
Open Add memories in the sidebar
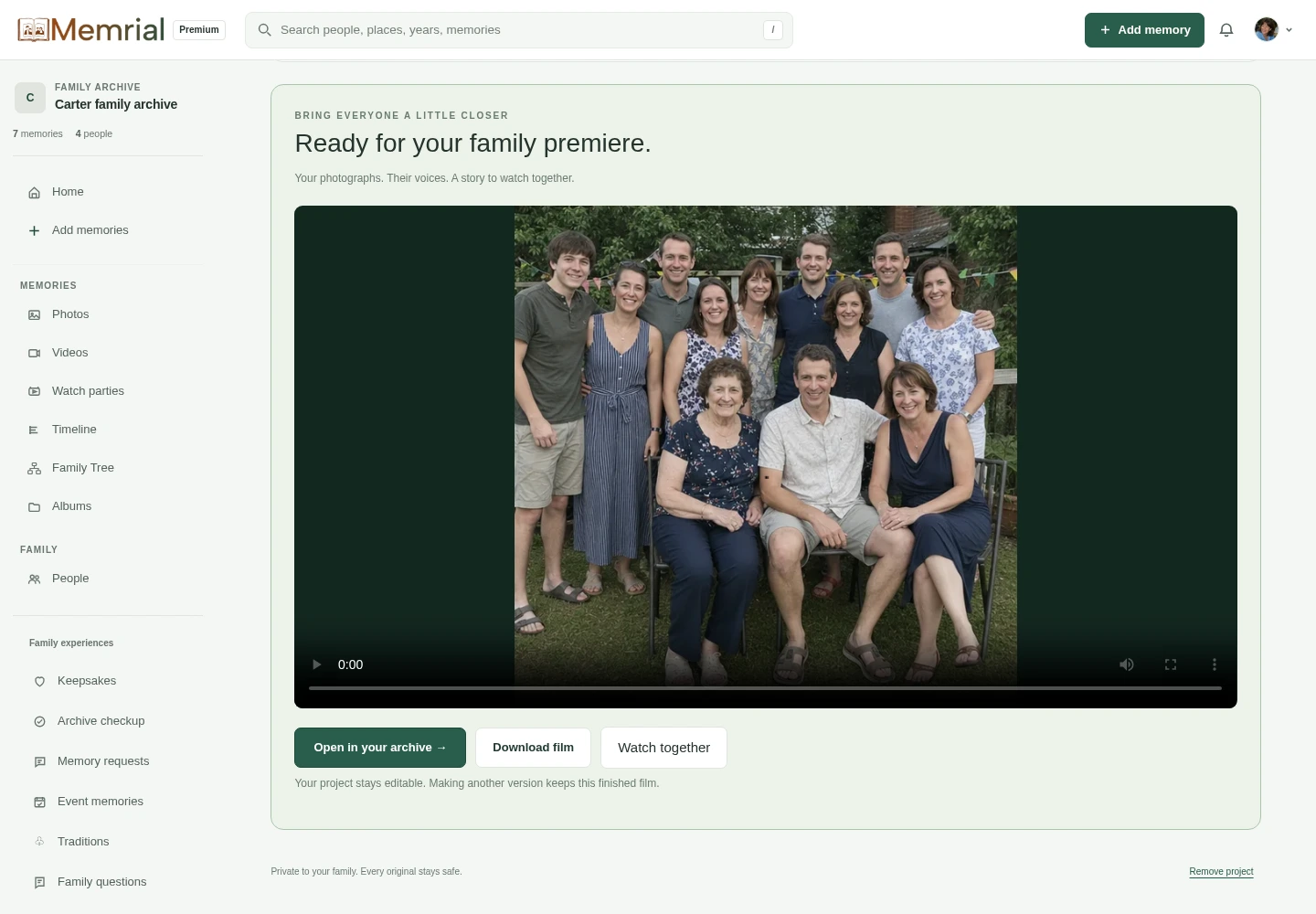click(x=108, y=230)
